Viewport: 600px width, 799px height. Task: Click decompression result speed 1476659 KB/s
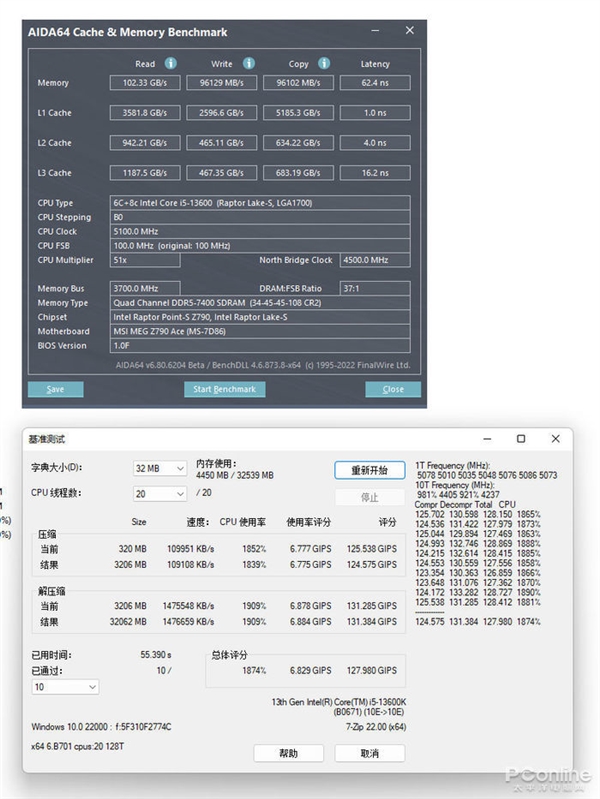pyautogui.click(x=189, y=622)
